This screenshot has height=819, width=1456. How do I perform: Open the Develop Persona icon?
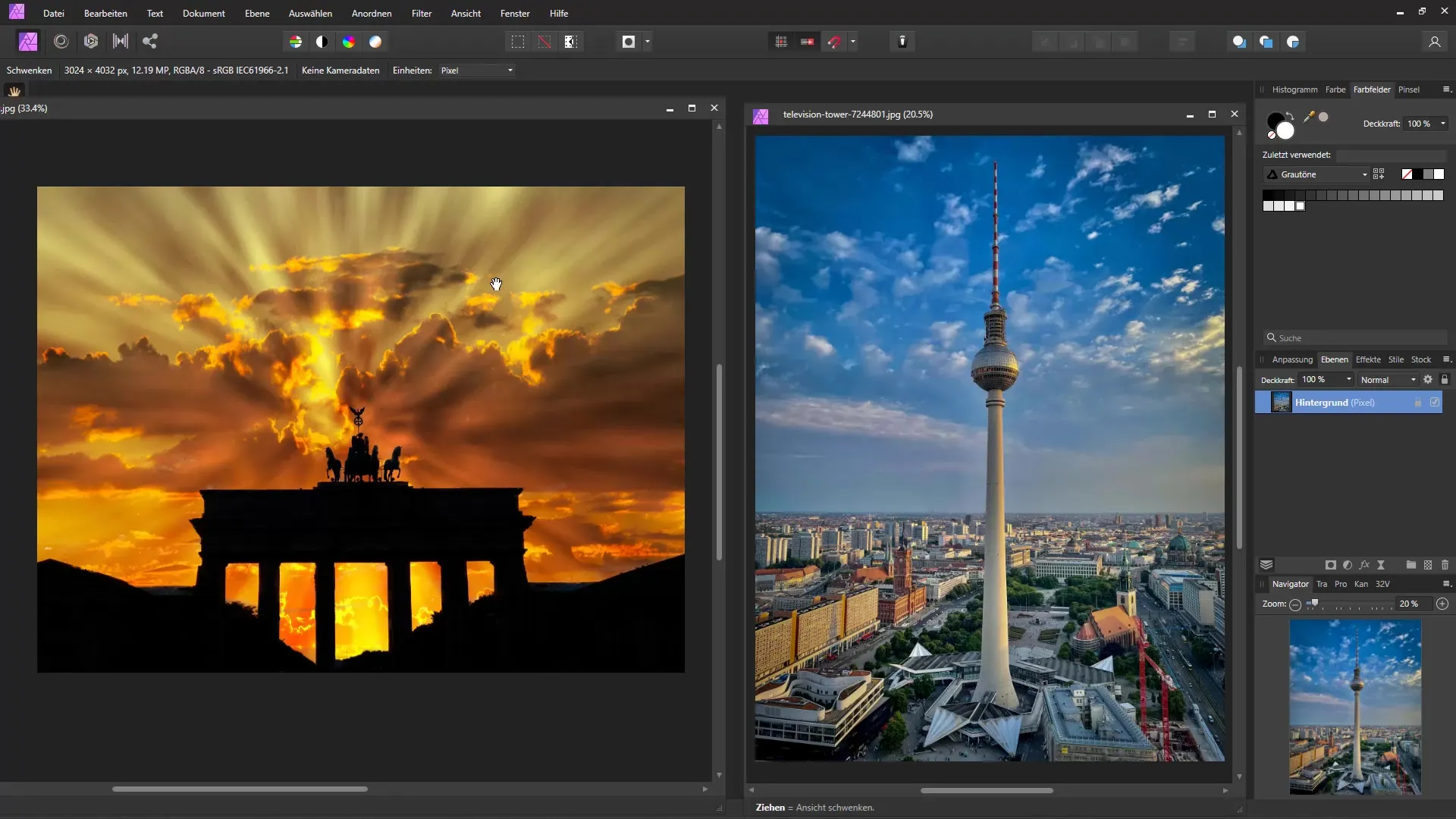click(x=91, y=42)
